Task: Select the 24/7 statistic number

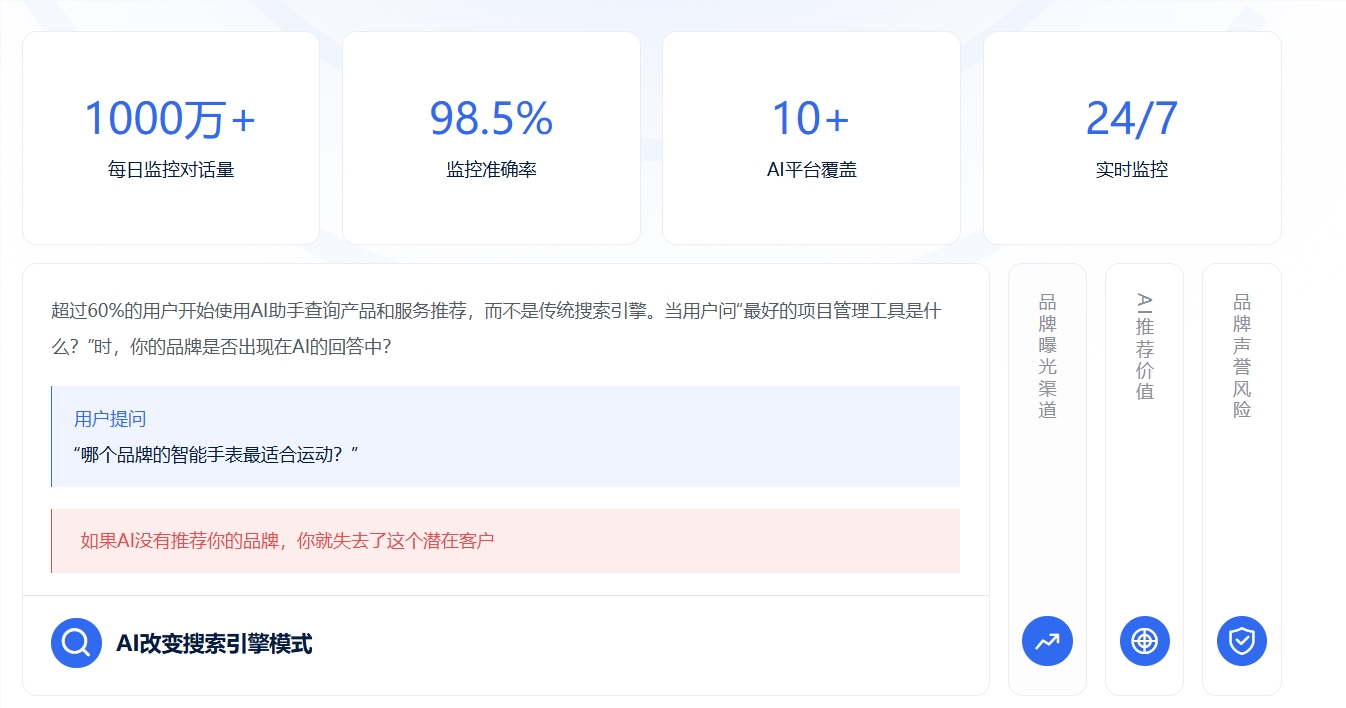Action: (1131, 119)
